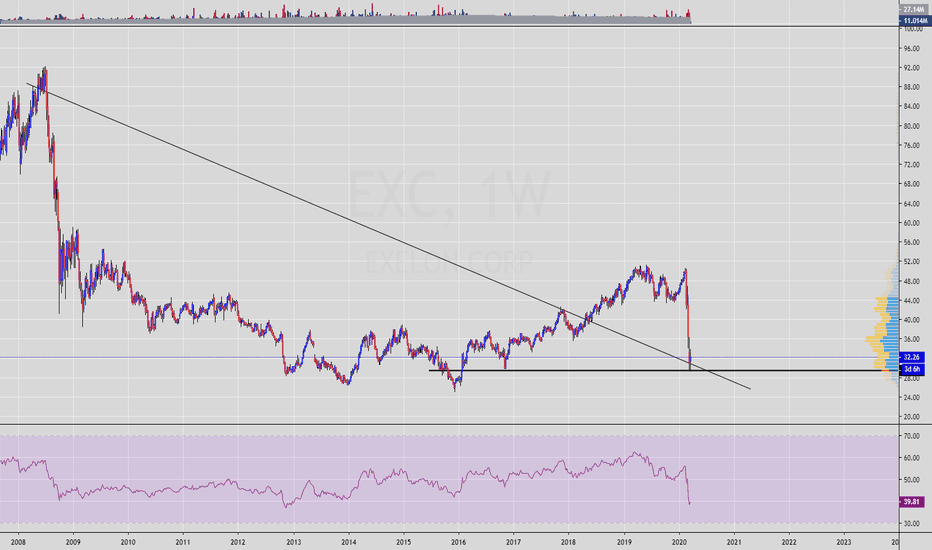Click the 2016 label on time axis
The image size is (932, 550).
click(x=458, y=542)
